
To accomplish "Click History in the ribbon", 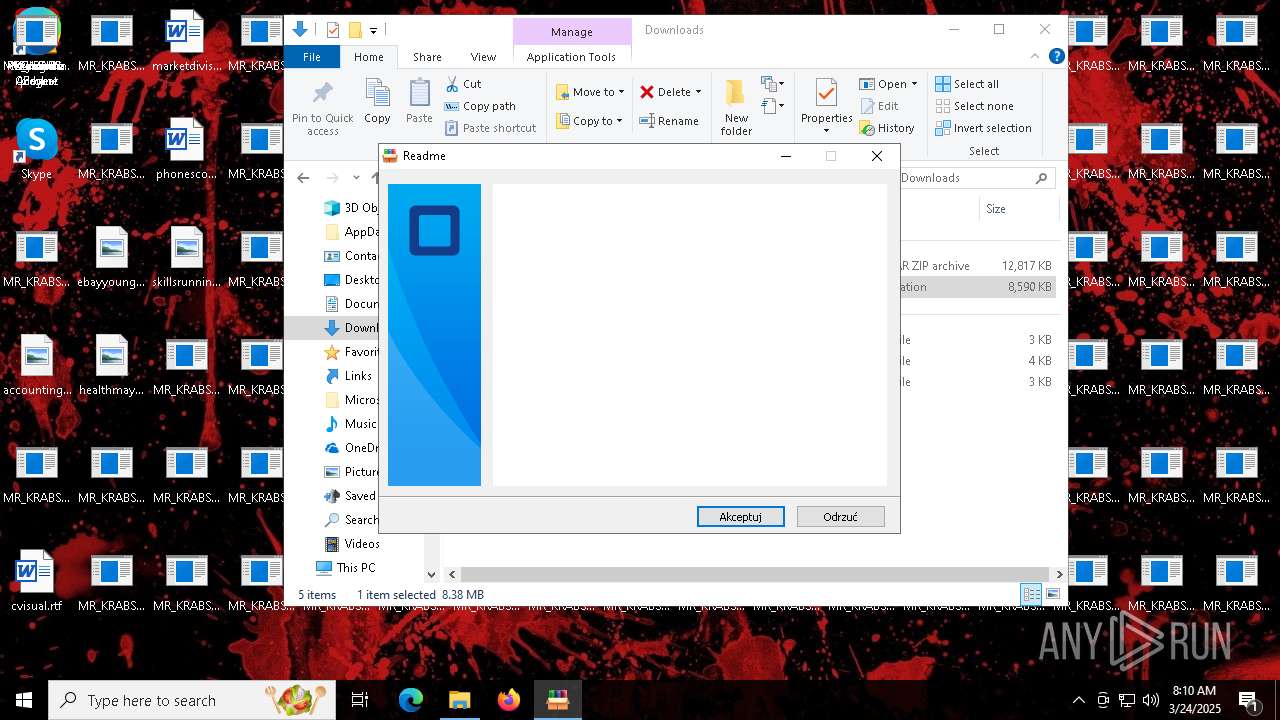I will (887, 128).
